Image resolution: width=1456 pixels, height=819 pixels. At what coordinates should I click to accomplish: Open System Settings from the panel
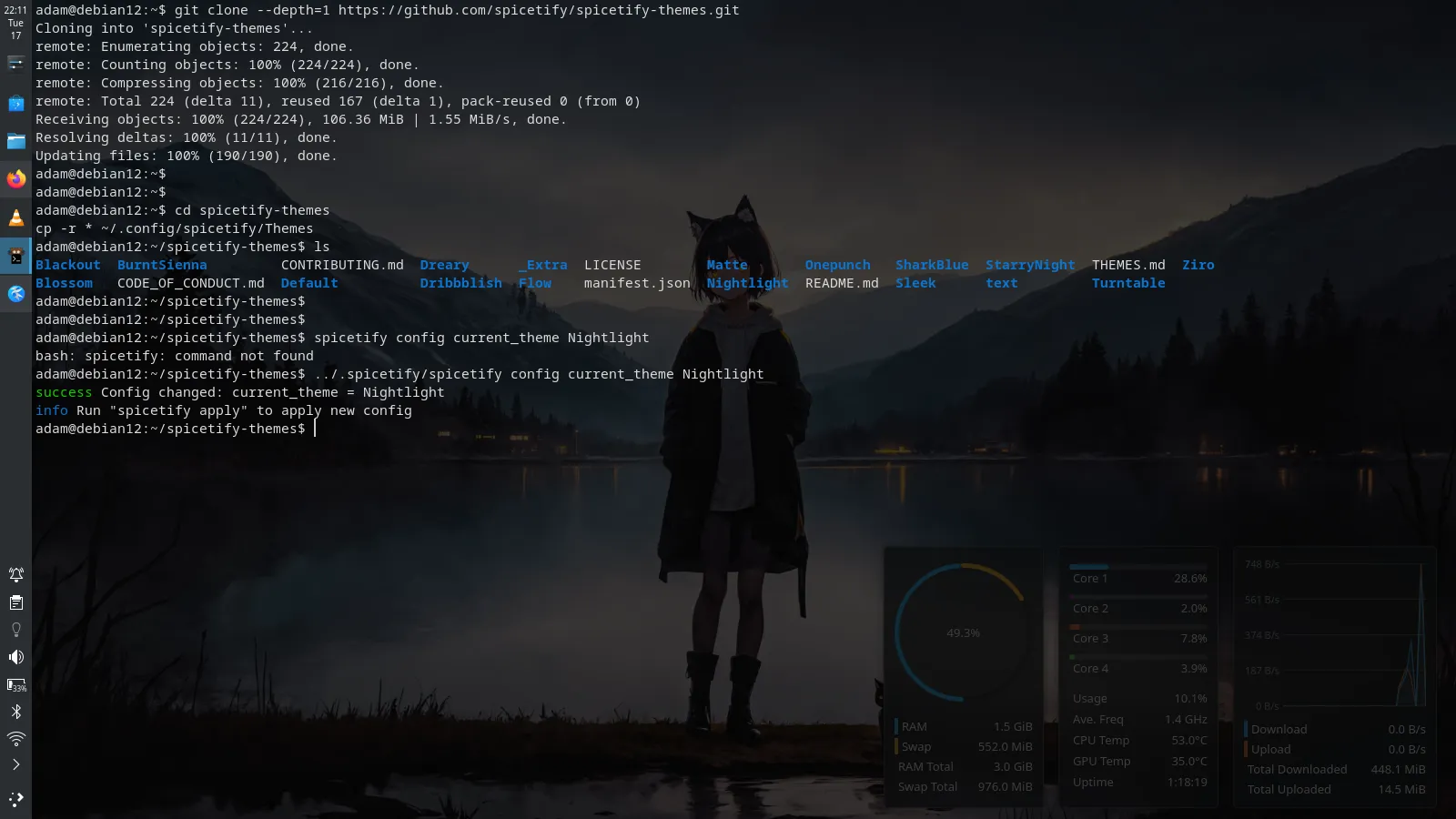tap(15, 63)
